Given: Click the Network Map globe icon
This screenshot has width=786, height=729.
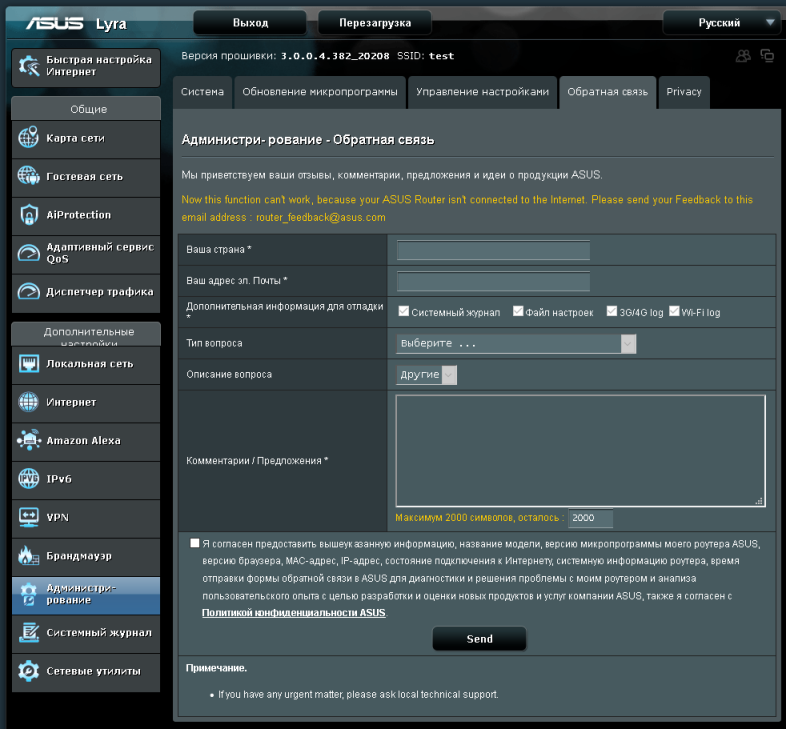Looking at the screenshot, I should tap(29, 137).
